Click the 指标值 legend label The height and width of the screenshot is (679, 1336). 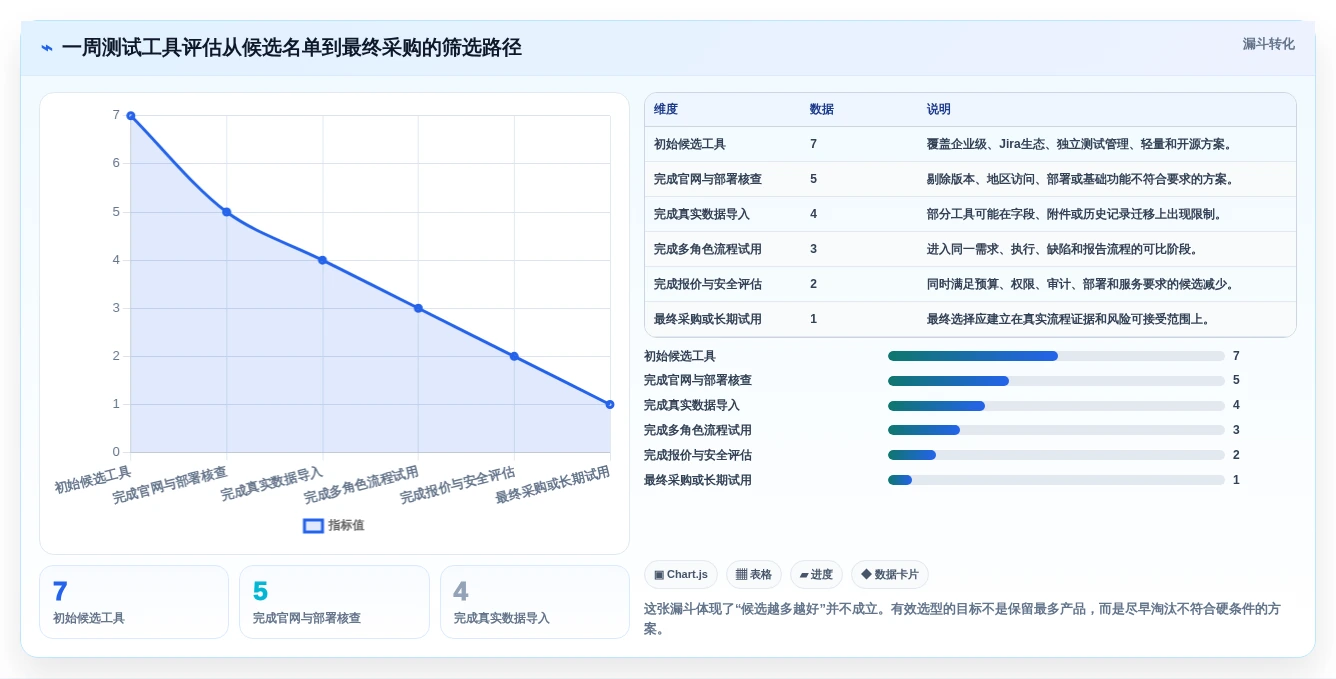[346, 525]
